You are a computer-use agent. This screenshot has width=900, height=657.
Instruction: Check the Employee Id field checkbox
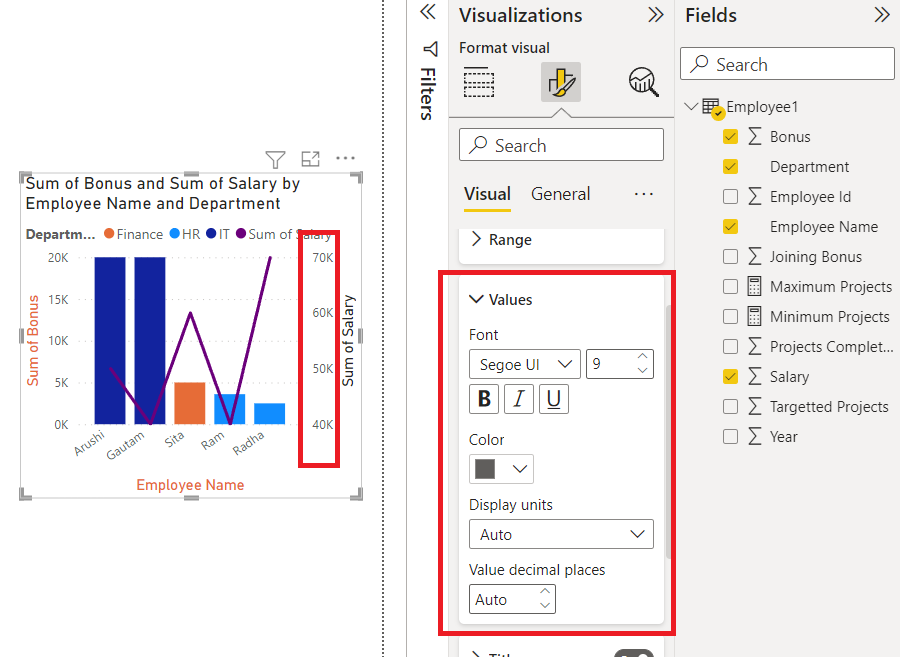[730, 197]
